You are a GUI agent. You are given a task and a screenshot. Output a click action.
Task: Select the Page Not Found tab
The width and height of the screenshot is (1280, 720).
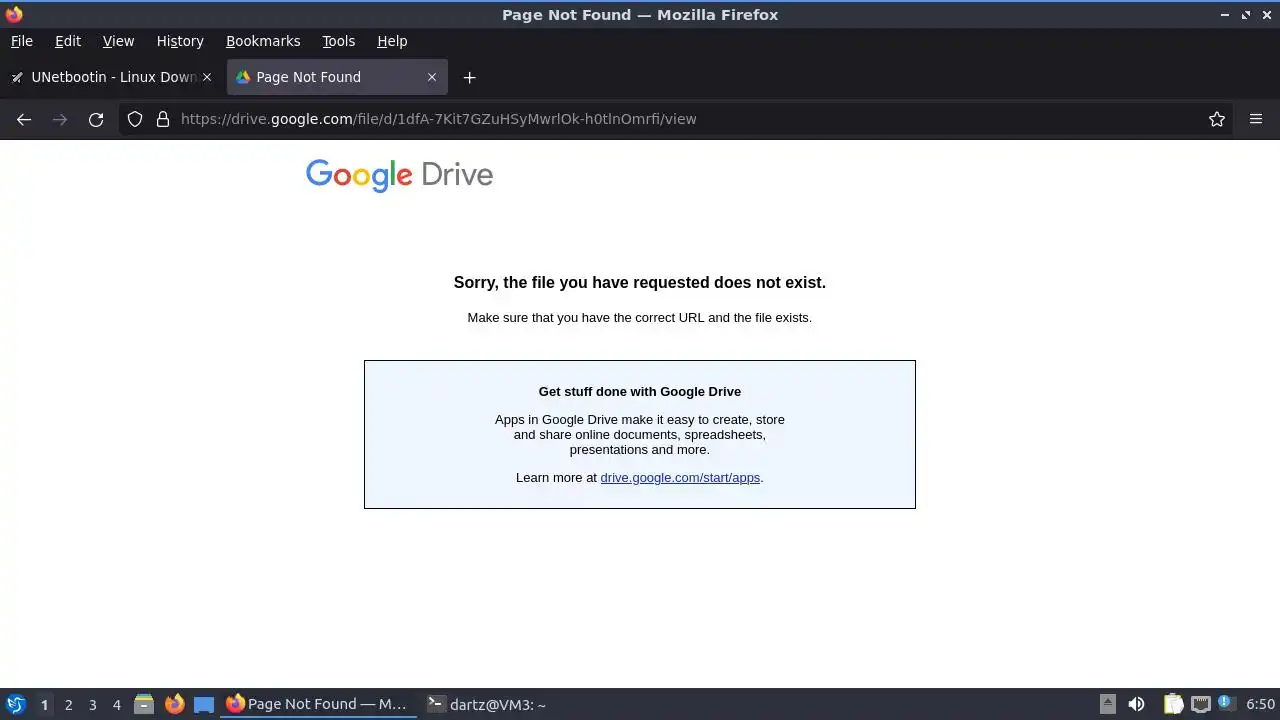click(337, 77)
